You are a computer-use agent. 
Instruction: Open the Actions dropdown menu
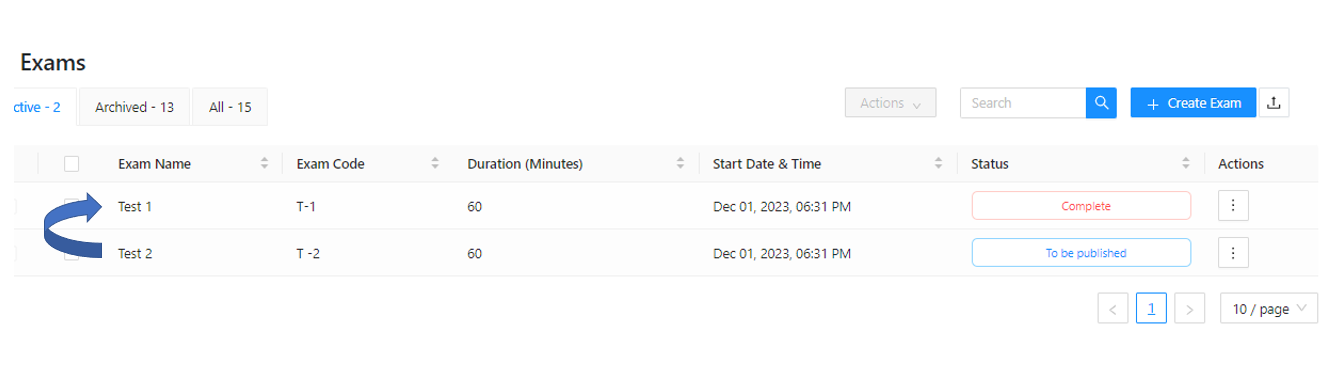pyautogui.click(x=891, y=103)
